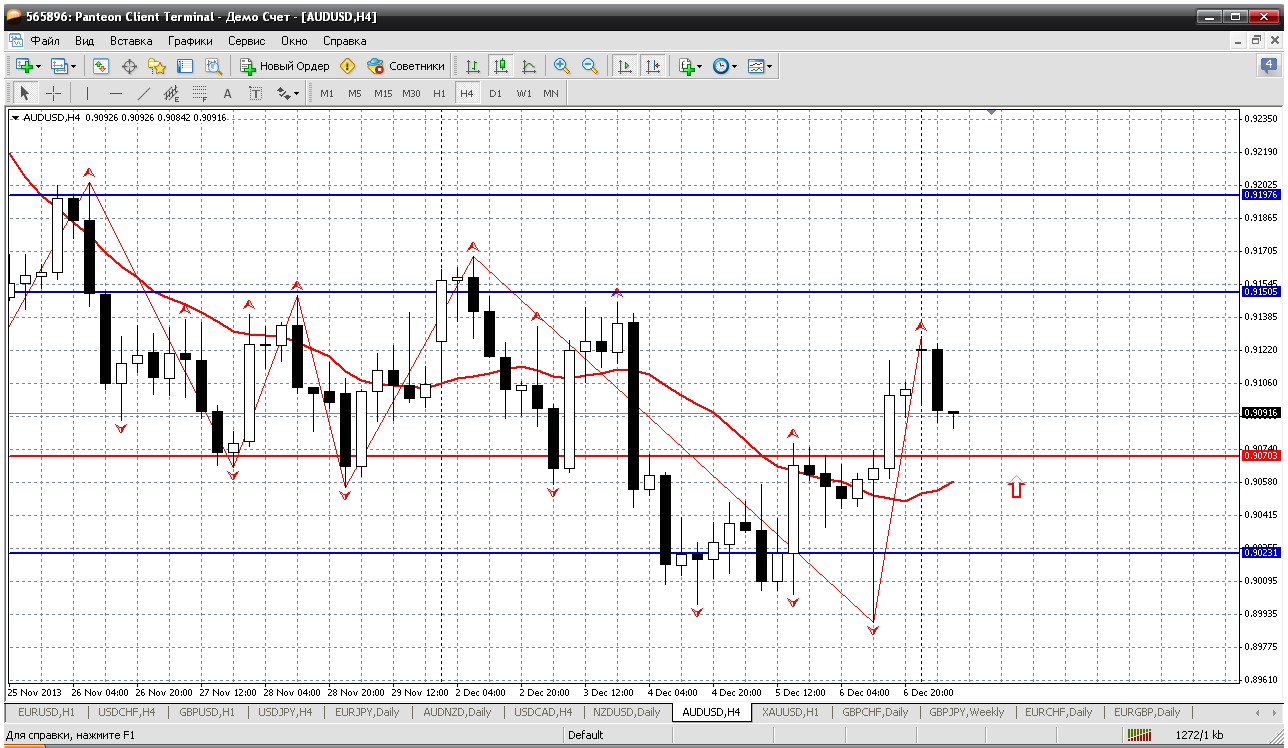Open the blue notification bubble icon
Viewport: 1288px width, 748px height.
point(1268,66)
